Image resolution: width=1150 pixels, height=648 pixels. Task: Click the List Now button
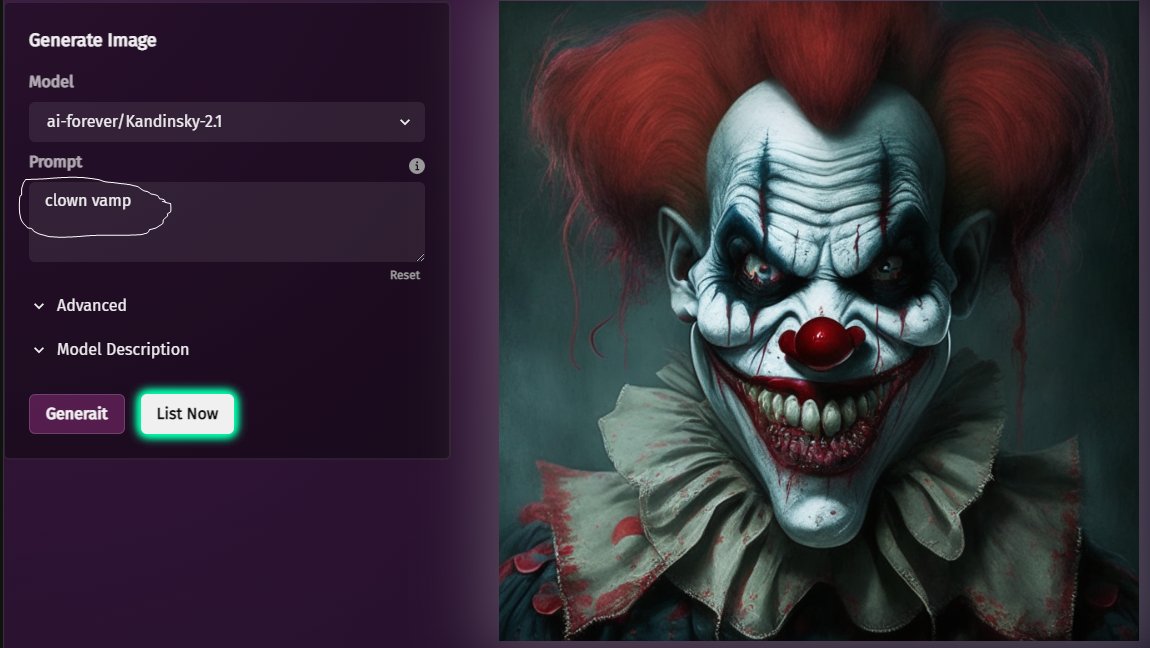point(187,414)
